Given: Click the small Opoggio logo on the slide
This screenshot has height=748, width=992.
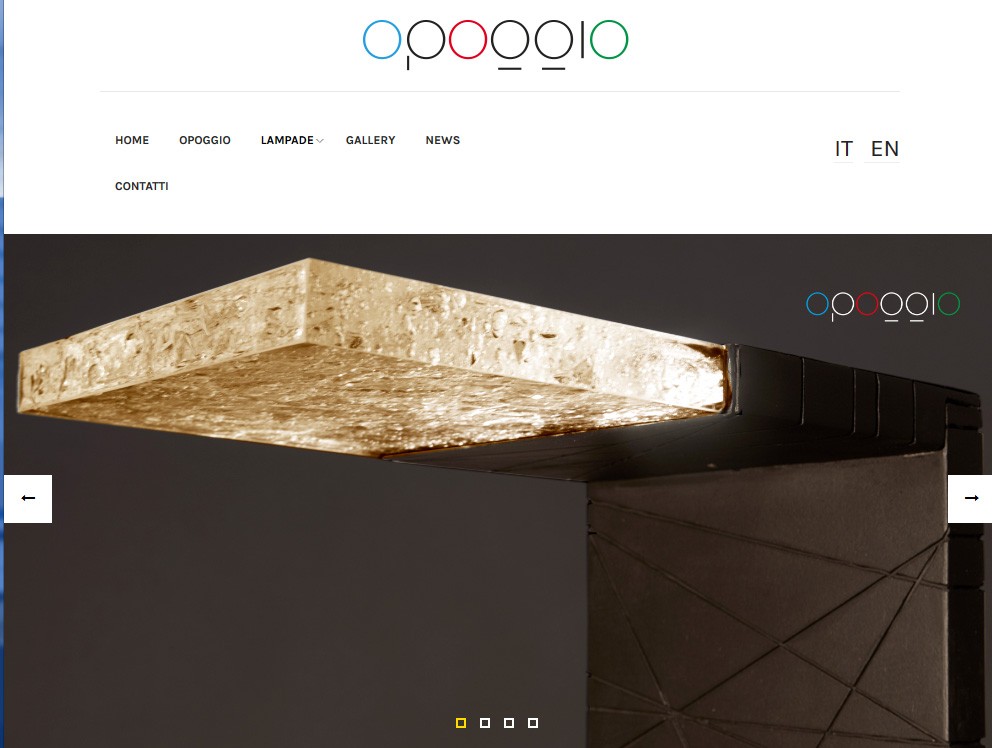Looking at the screenshot, I should (x=883, y=306).
